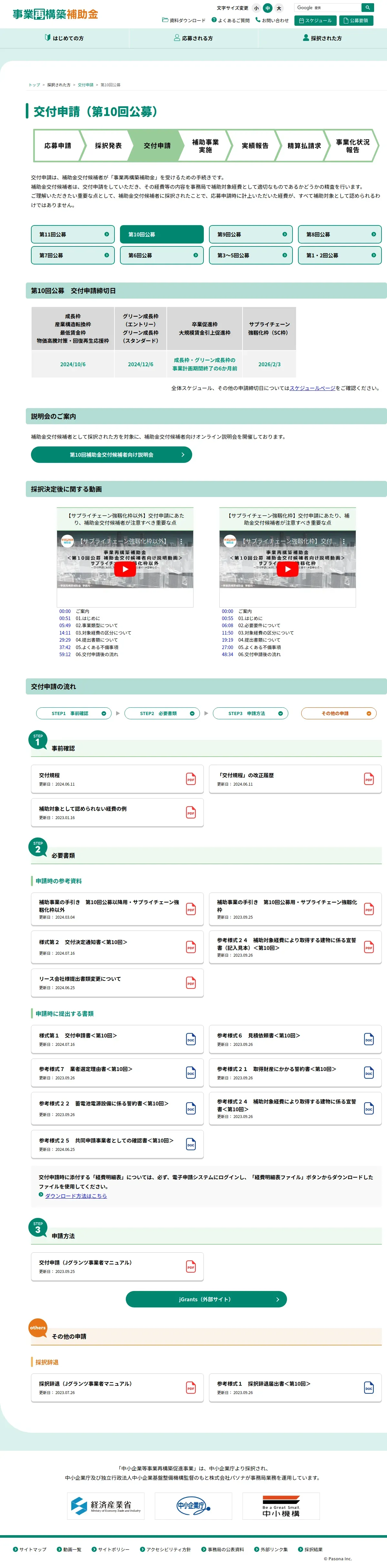Open PDF icon for 採択辞退 Jグランツ事業者マニュアル
Viewport: 387px width, 1568px height.
click(x=191, y=1387)
